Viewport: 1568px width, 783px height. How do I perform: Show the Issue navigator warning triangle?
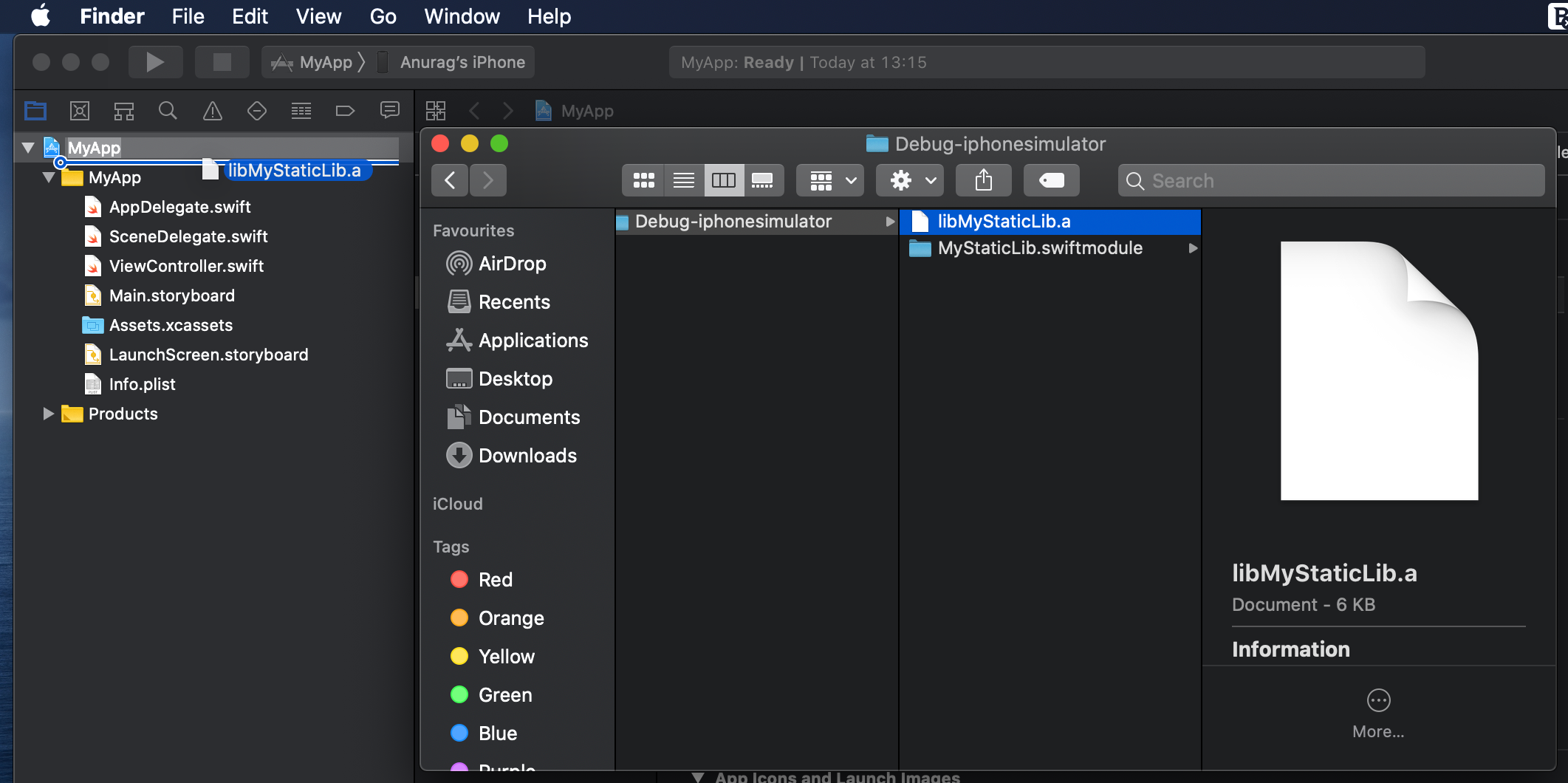(x=212, y=111)
